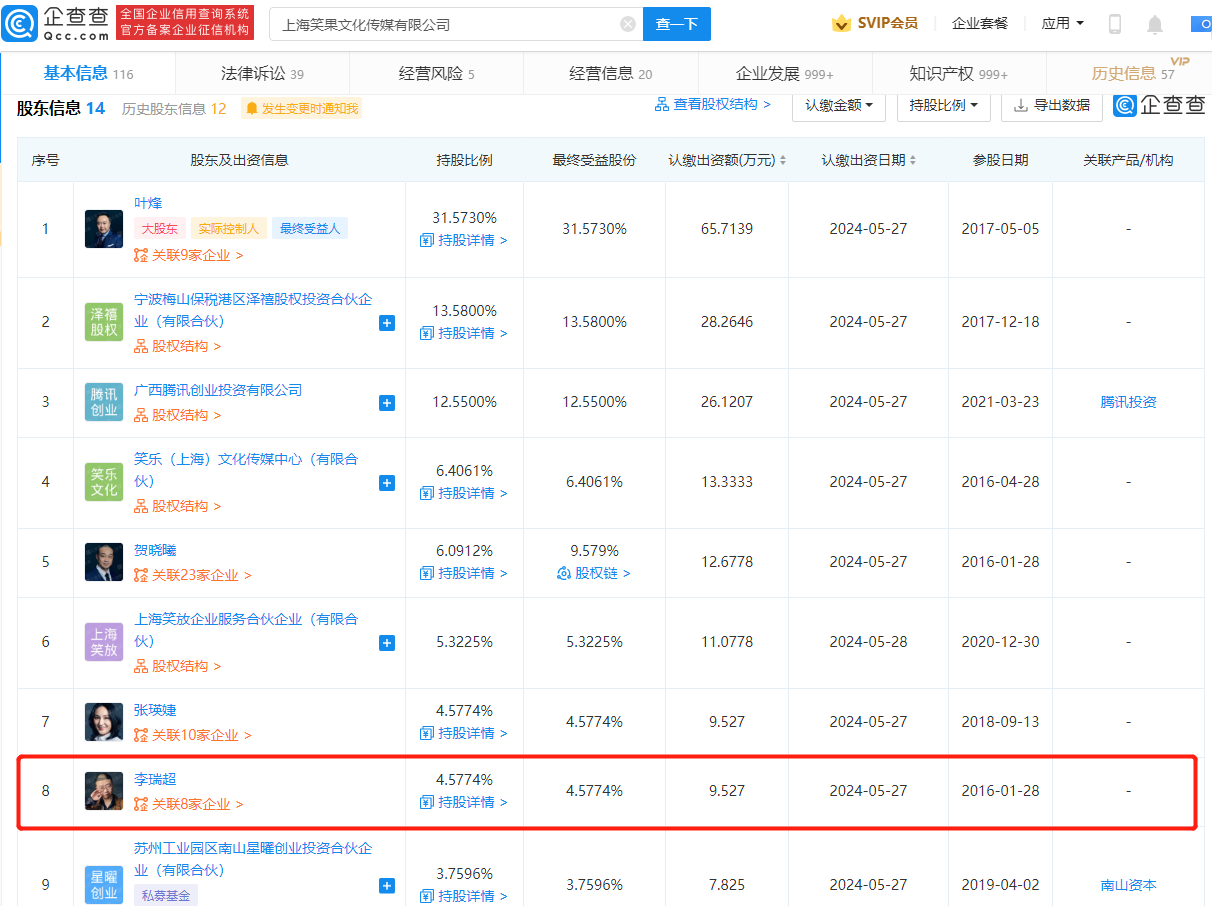Click the company name search field
Viewport: 1212px width, 906px height.
(x=445, y=24)
